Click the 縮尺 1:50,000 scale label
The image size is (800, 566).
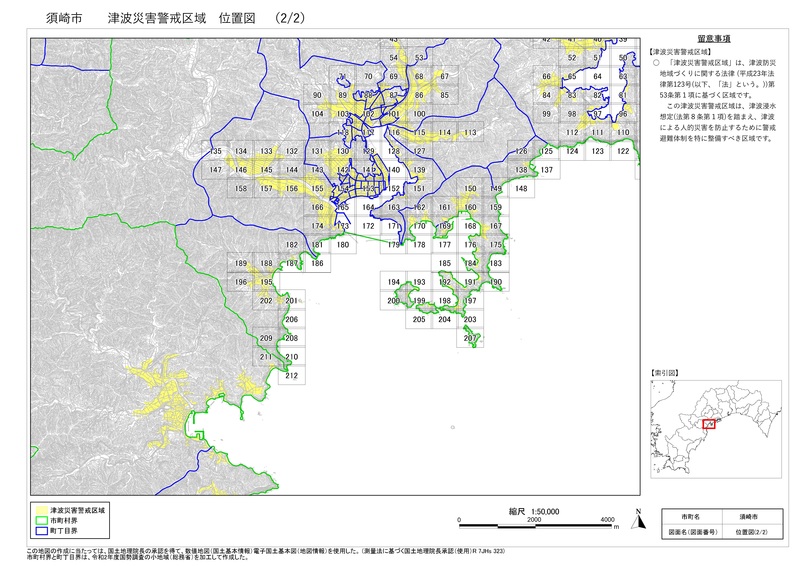(x=533, y=511)
